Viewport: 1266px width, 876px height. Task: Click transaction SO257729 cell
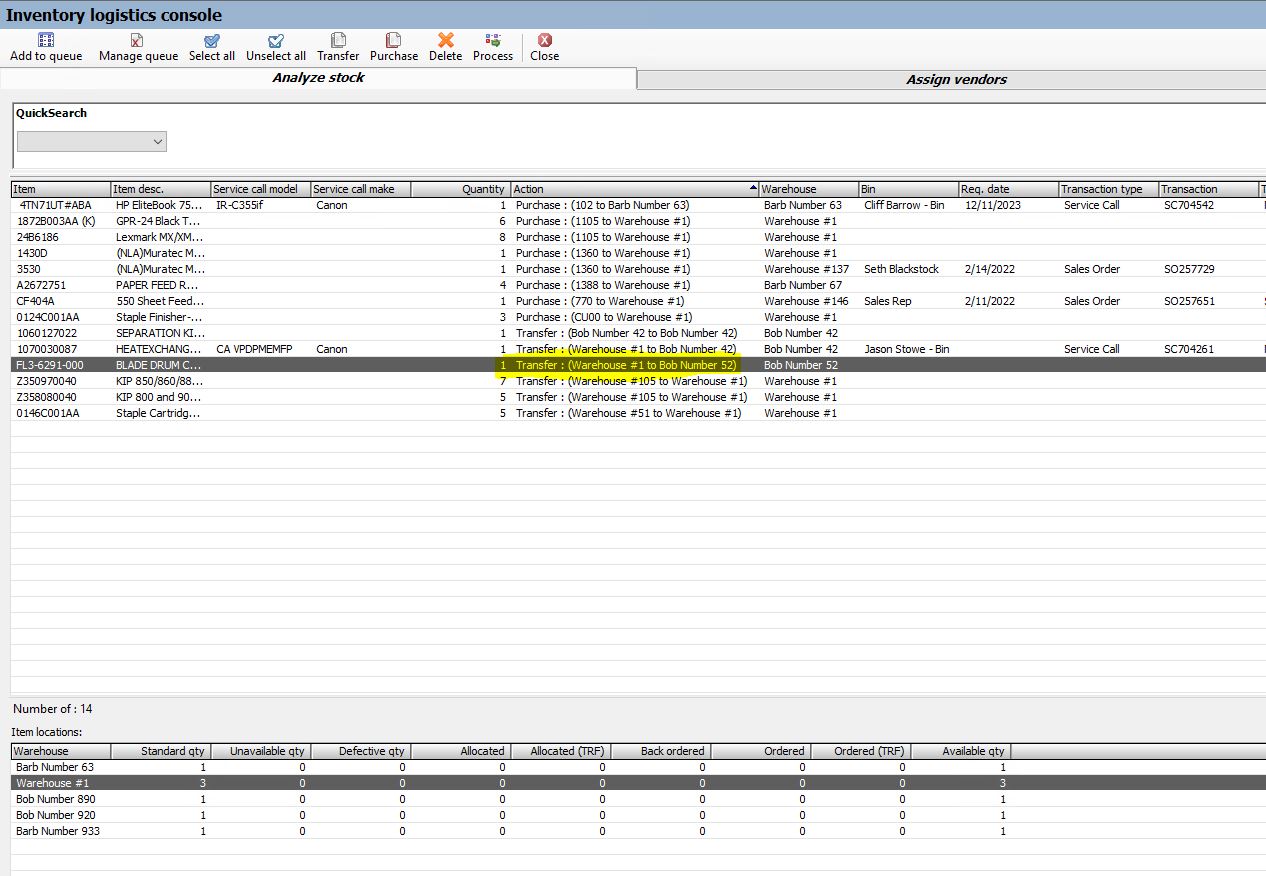[x=1189, y=269]
